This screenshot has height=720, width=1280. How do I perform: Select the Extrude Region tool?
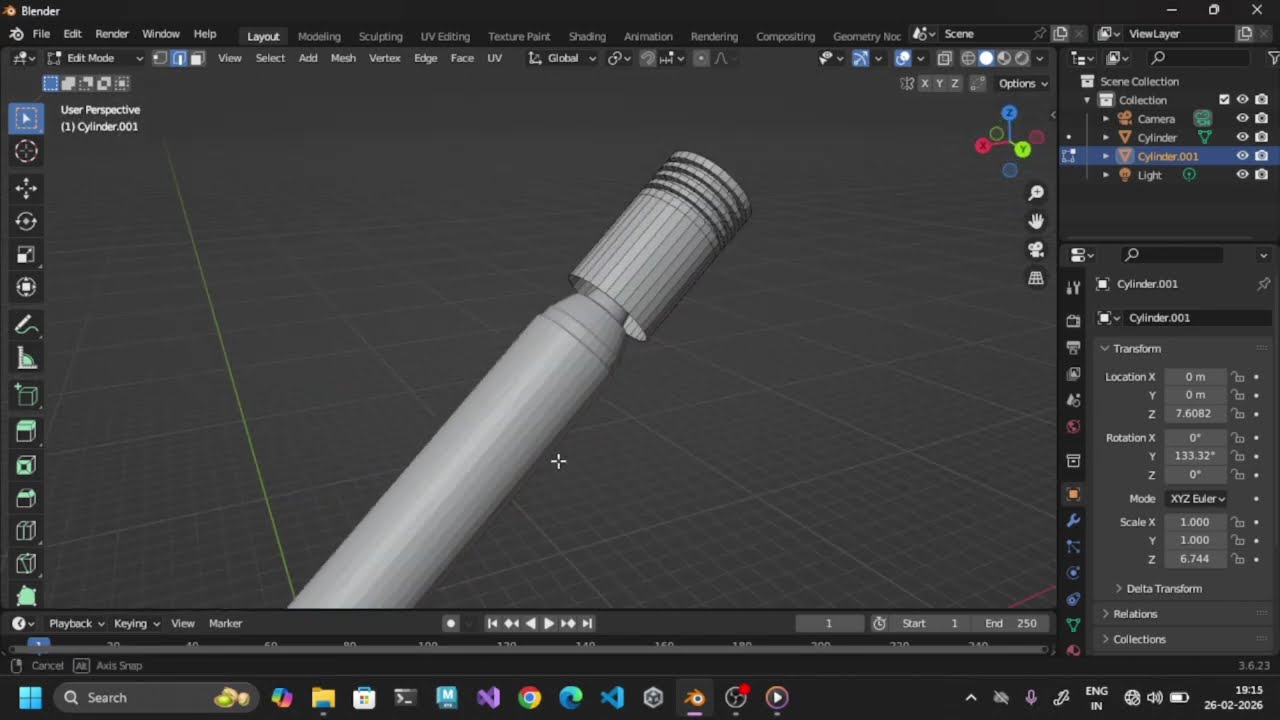(x=26, y=432)
